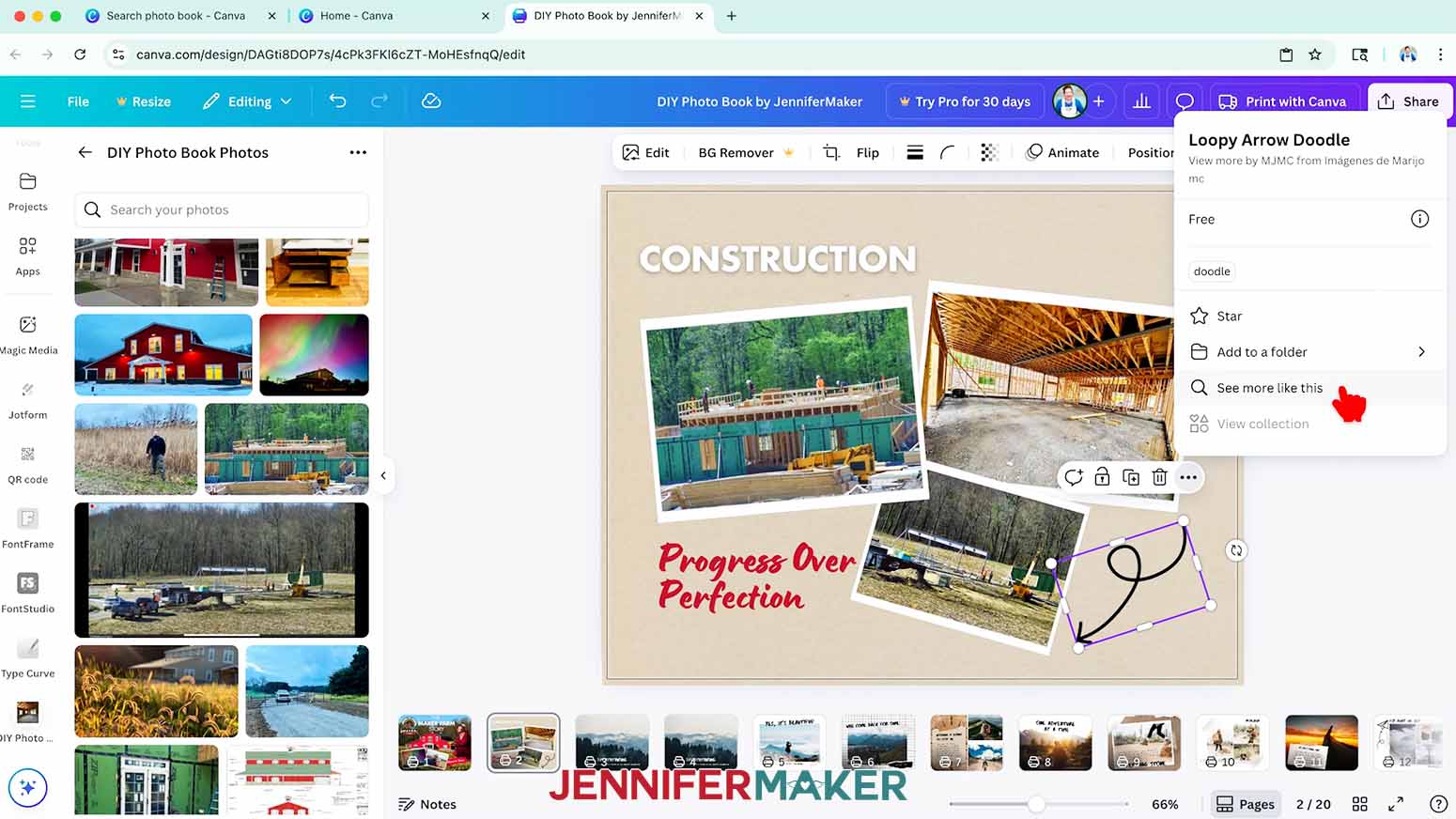1456x819 pixels.
Task: Open Magic Media in the sidebar
Action: (x=28, y=335)
